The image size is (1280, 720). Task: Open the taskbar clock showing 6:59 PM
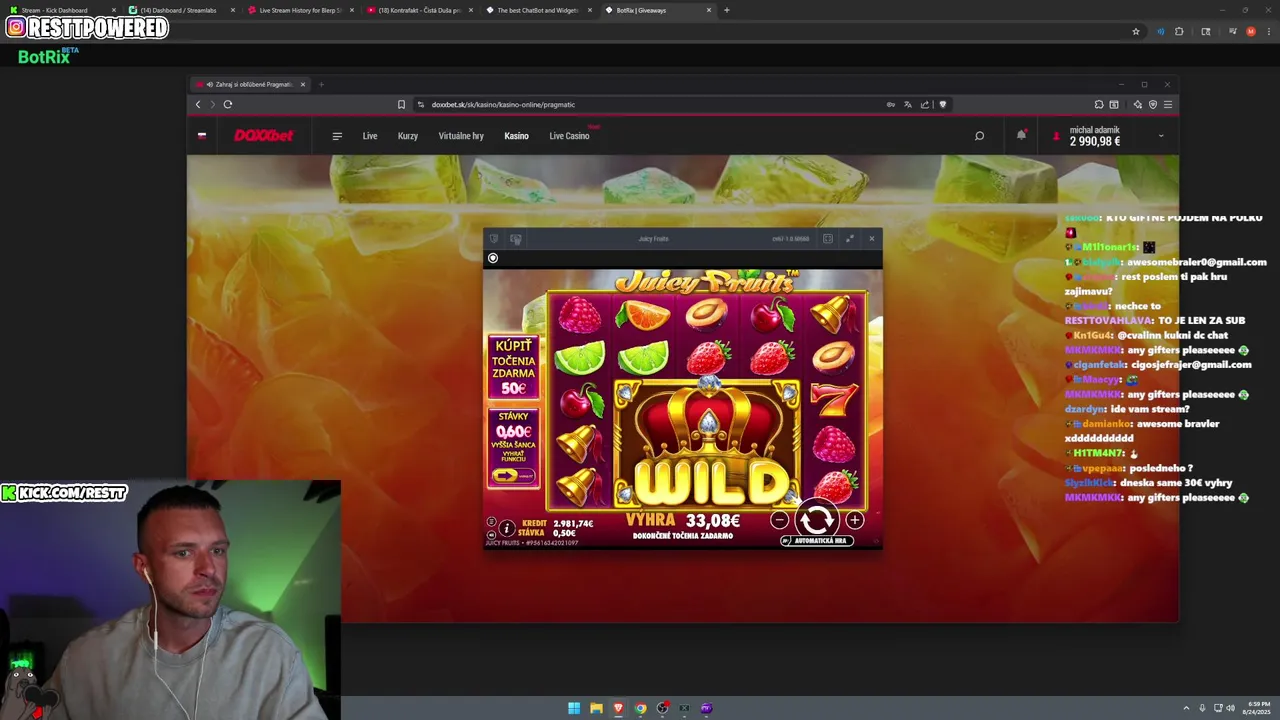(1258, 708)
